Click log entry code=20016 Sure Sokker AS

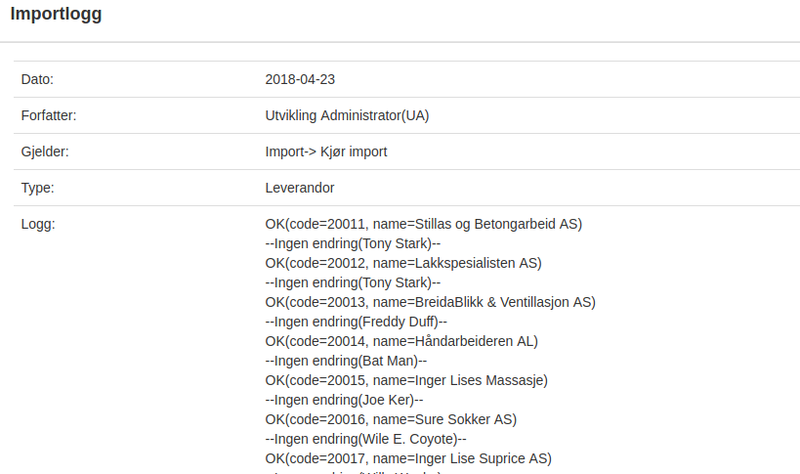[391, 419]
